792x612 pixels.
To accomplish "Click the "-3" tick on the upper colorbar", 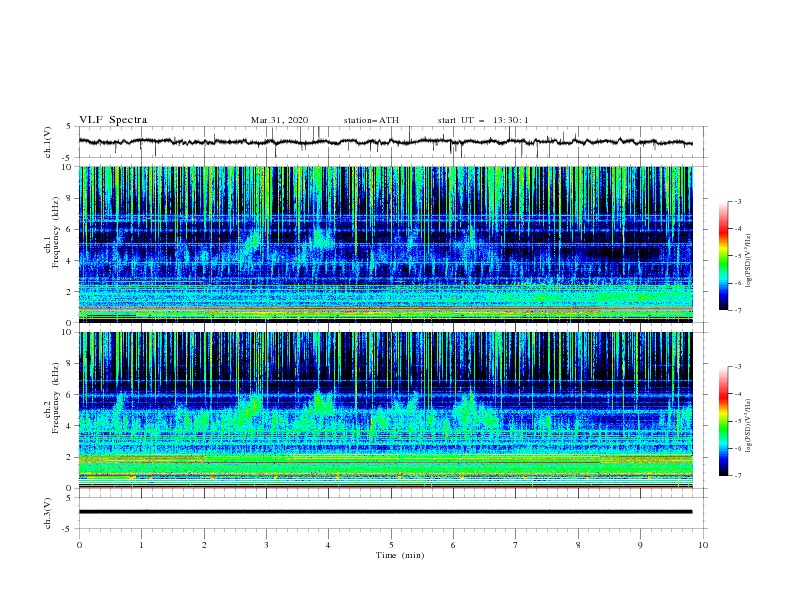I will pos(737,201).
